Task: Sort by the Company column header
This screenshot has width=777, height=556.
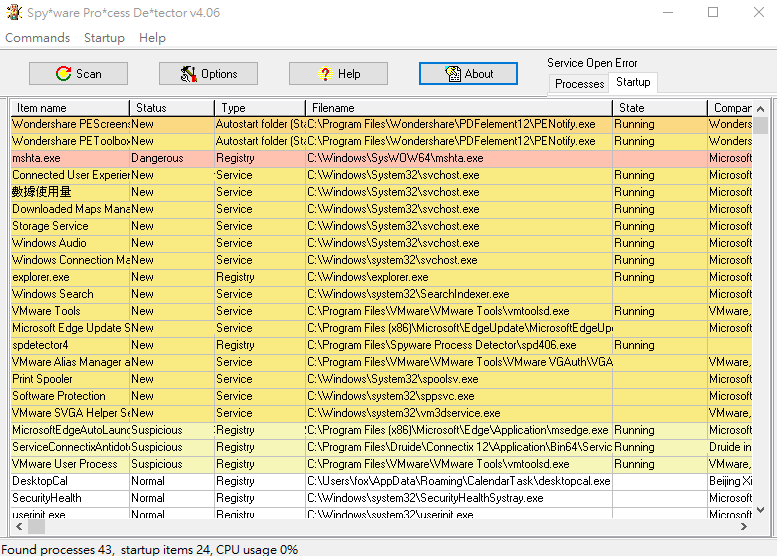Action: [x=730, y=108]
